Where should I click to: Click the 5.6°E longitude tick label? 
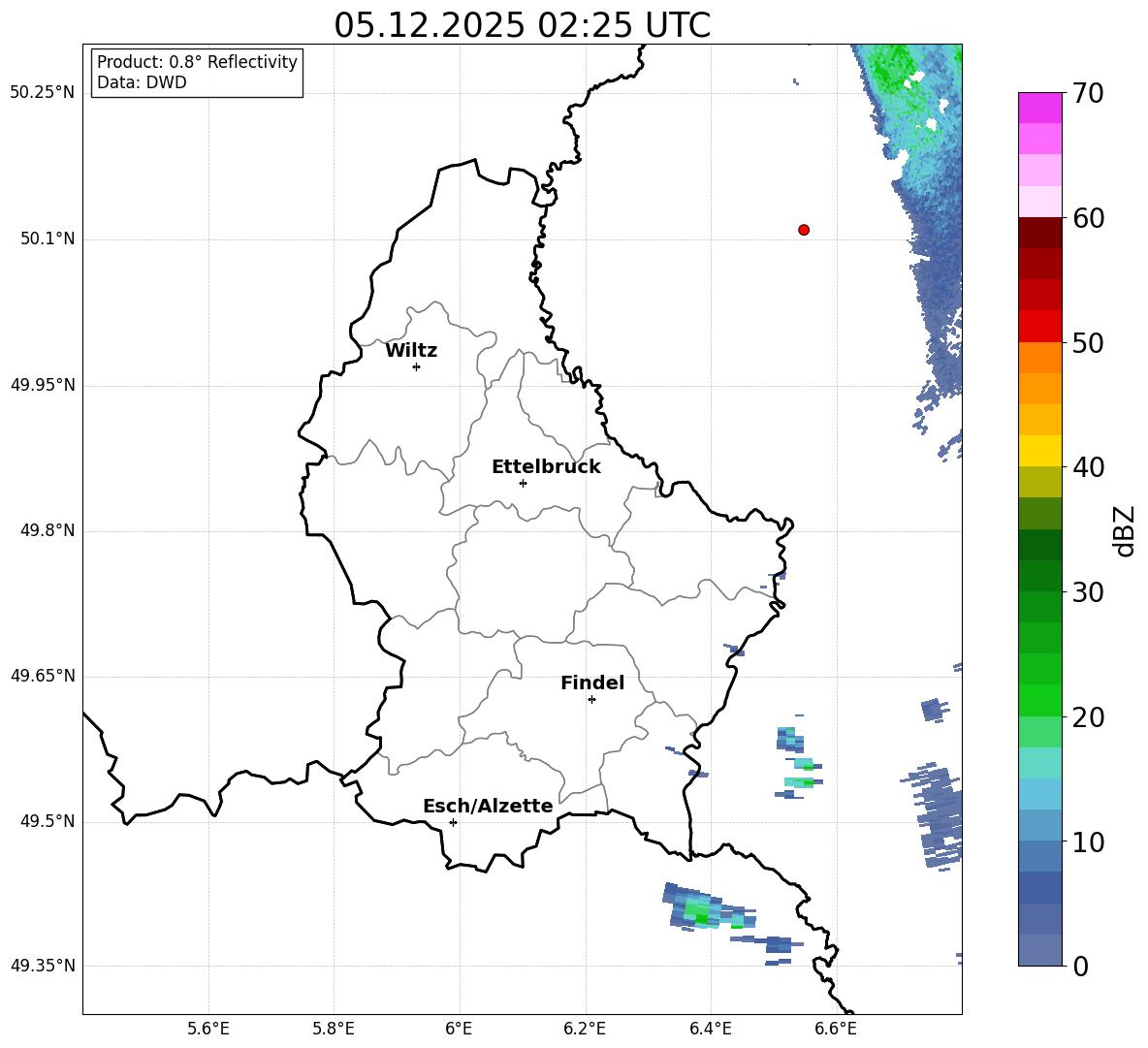[208, 1029]
